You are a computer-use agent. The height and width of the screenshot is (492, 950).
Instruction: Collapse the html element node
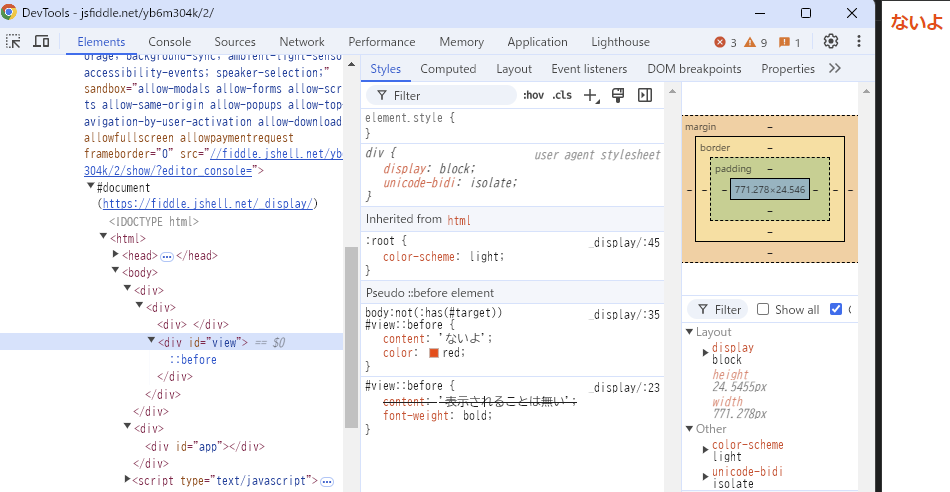coord(104,237)
